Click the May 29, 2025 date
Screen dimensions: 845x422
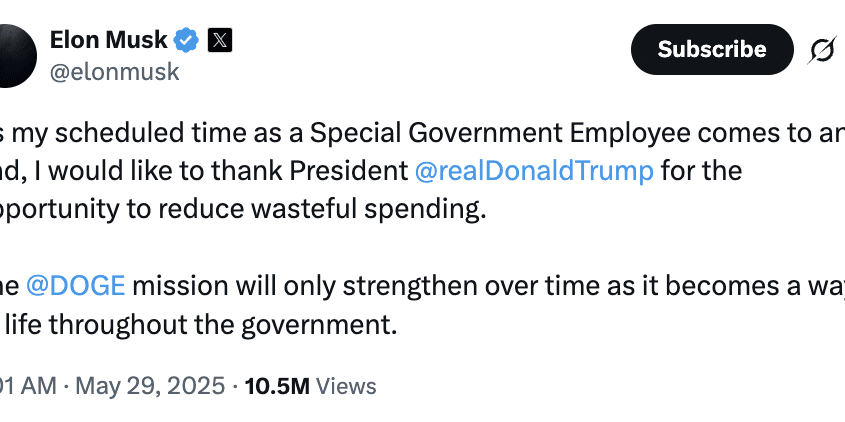click(149, 386)
